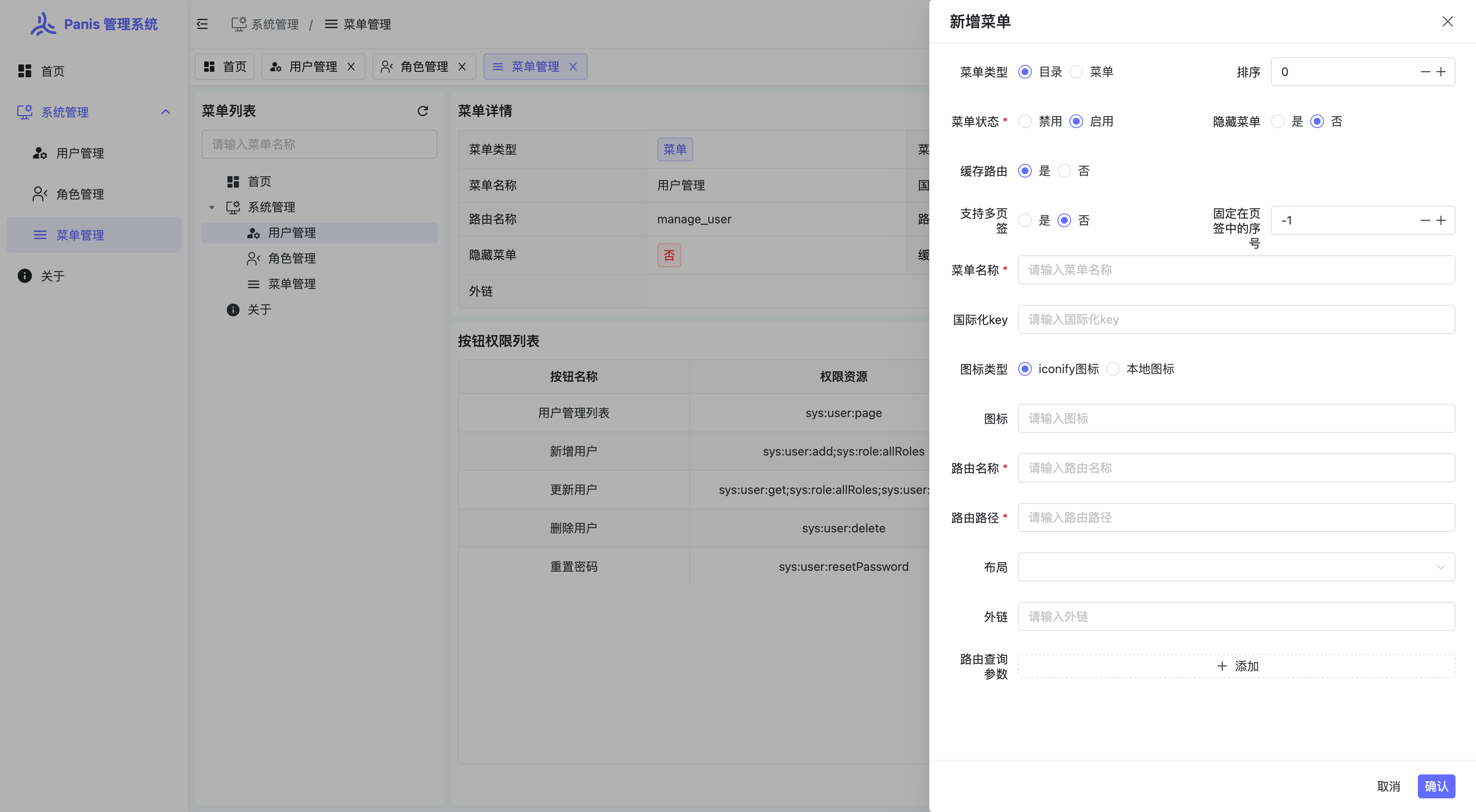
Task: Focus 菜单名称 input field
Action: pos(1236,270)
